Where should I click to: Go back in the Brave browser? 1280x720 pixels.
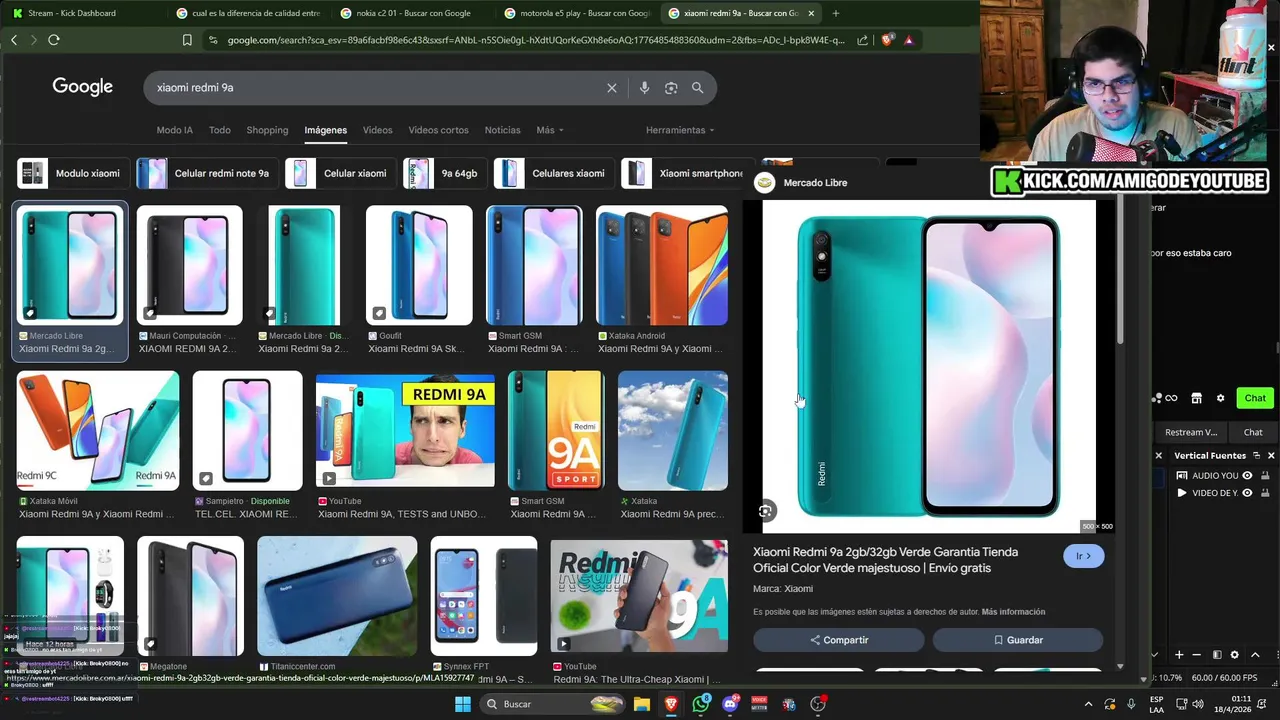(14, 40)
